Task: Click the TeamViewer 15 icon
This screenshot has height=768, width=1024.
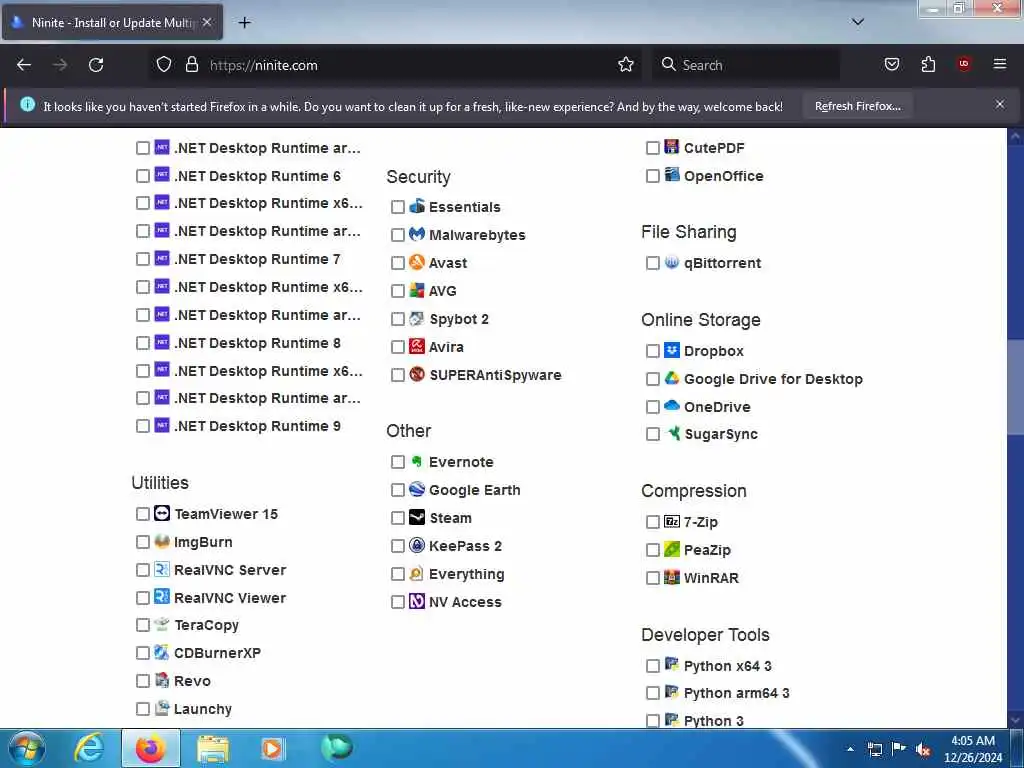Action: (x=162, y=513)
